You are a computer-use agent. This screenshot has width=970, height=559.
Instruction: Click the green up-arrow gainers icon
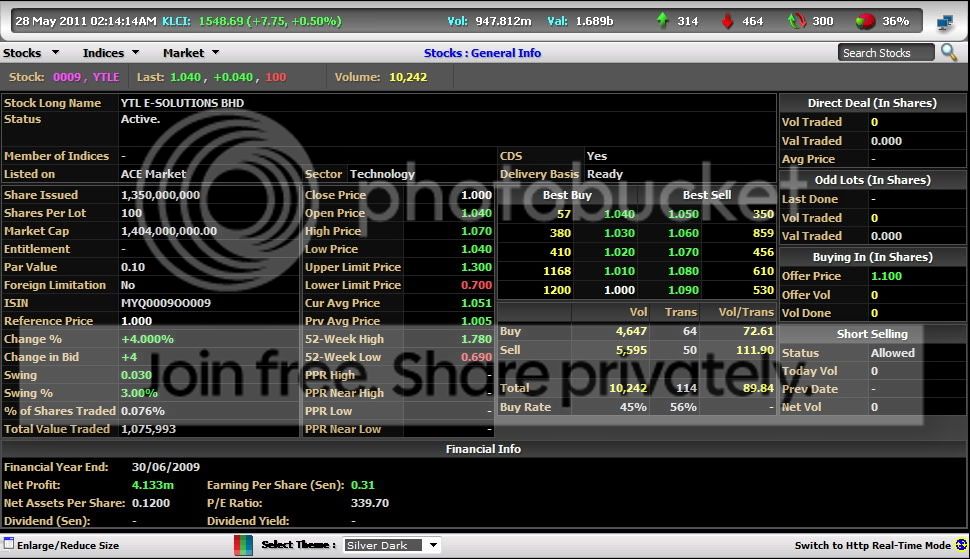tap(663, 21)
